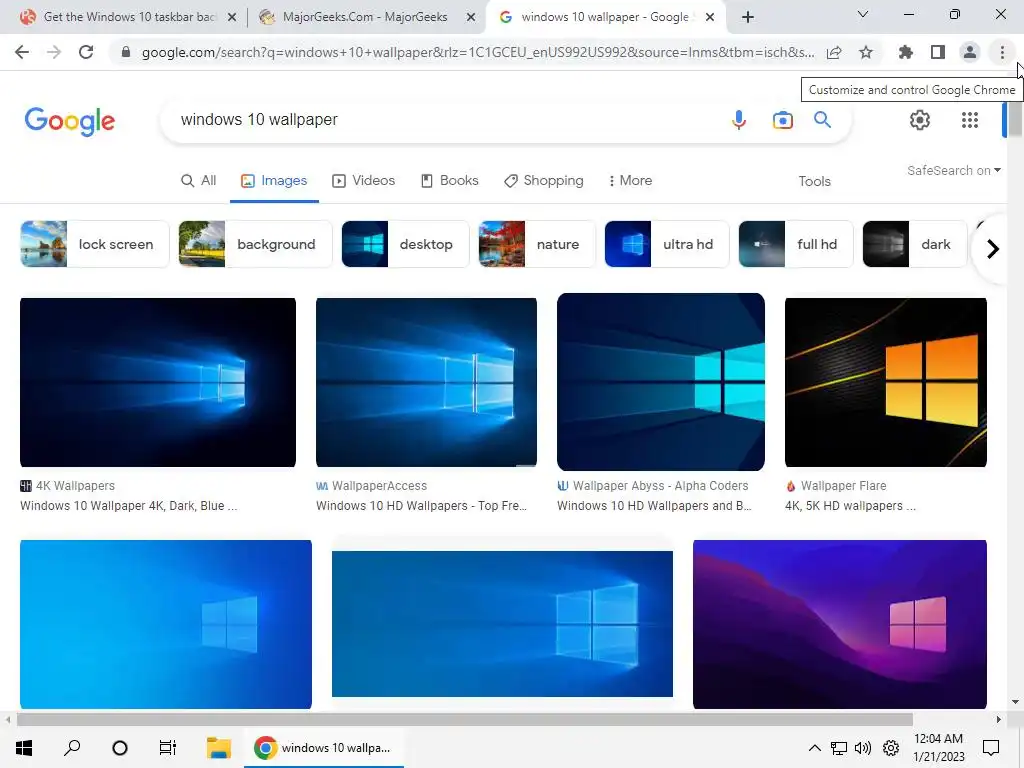The width and height of the screenshot is (1024, 768).
Task: Open the tab search dropdown arrow
Action: tap(863, 14)
